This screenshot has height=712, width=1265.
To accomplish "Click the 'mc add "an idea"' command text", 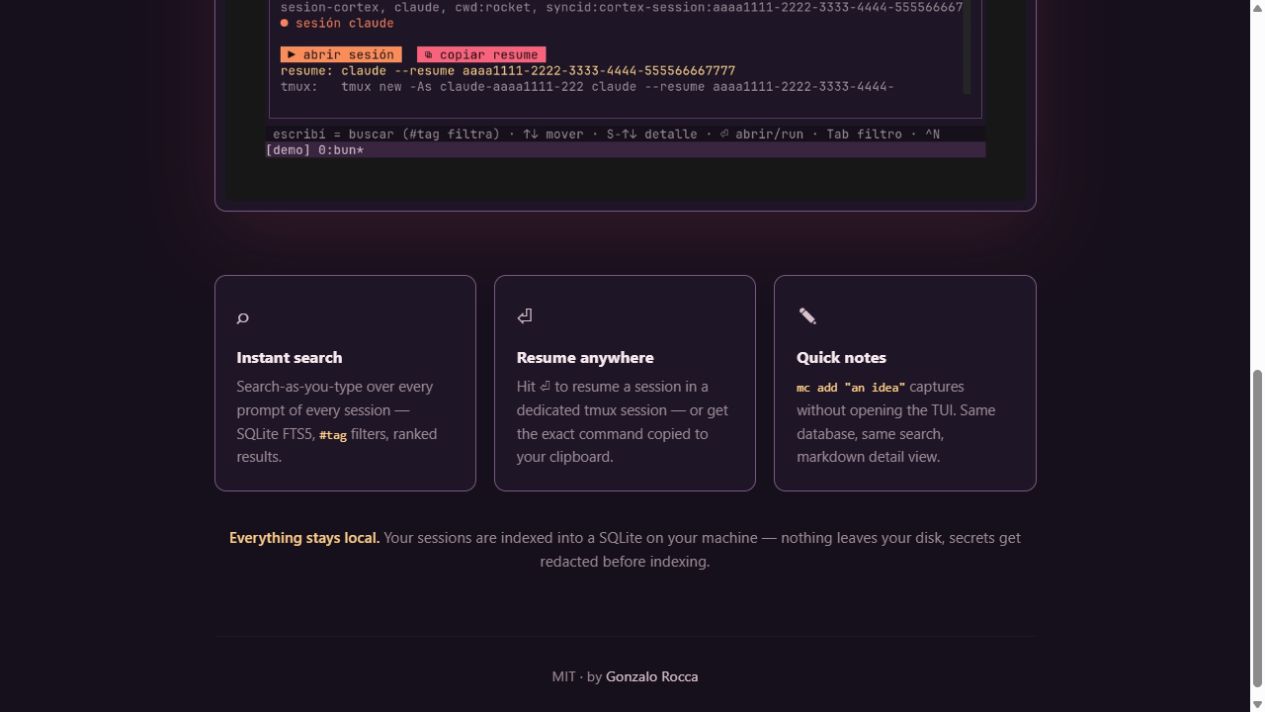I will click(851, 388).
